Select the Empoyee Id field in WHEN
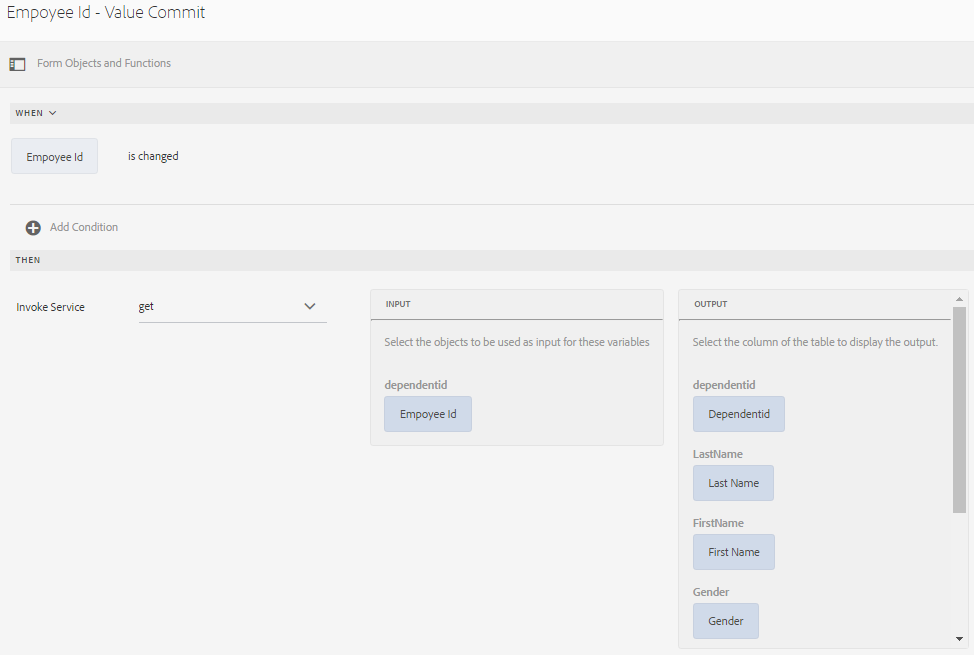This screenshot has width=974, height=655. 55,157
